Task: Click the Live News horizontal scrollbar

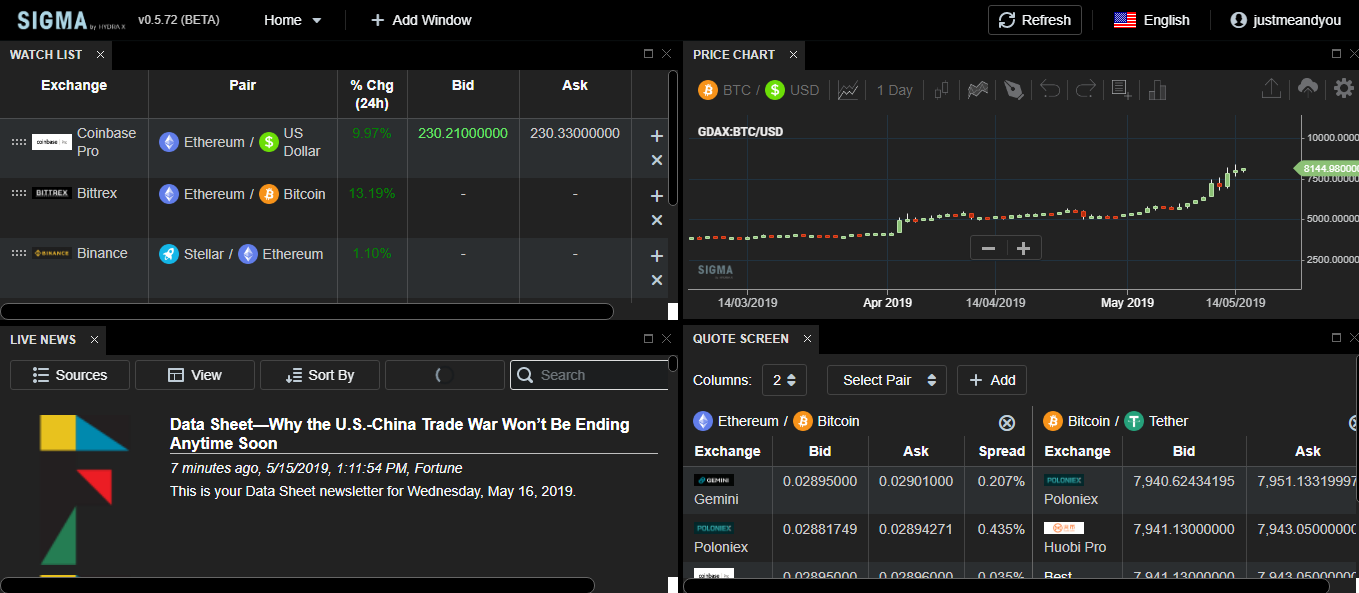Action: (297, 585)
